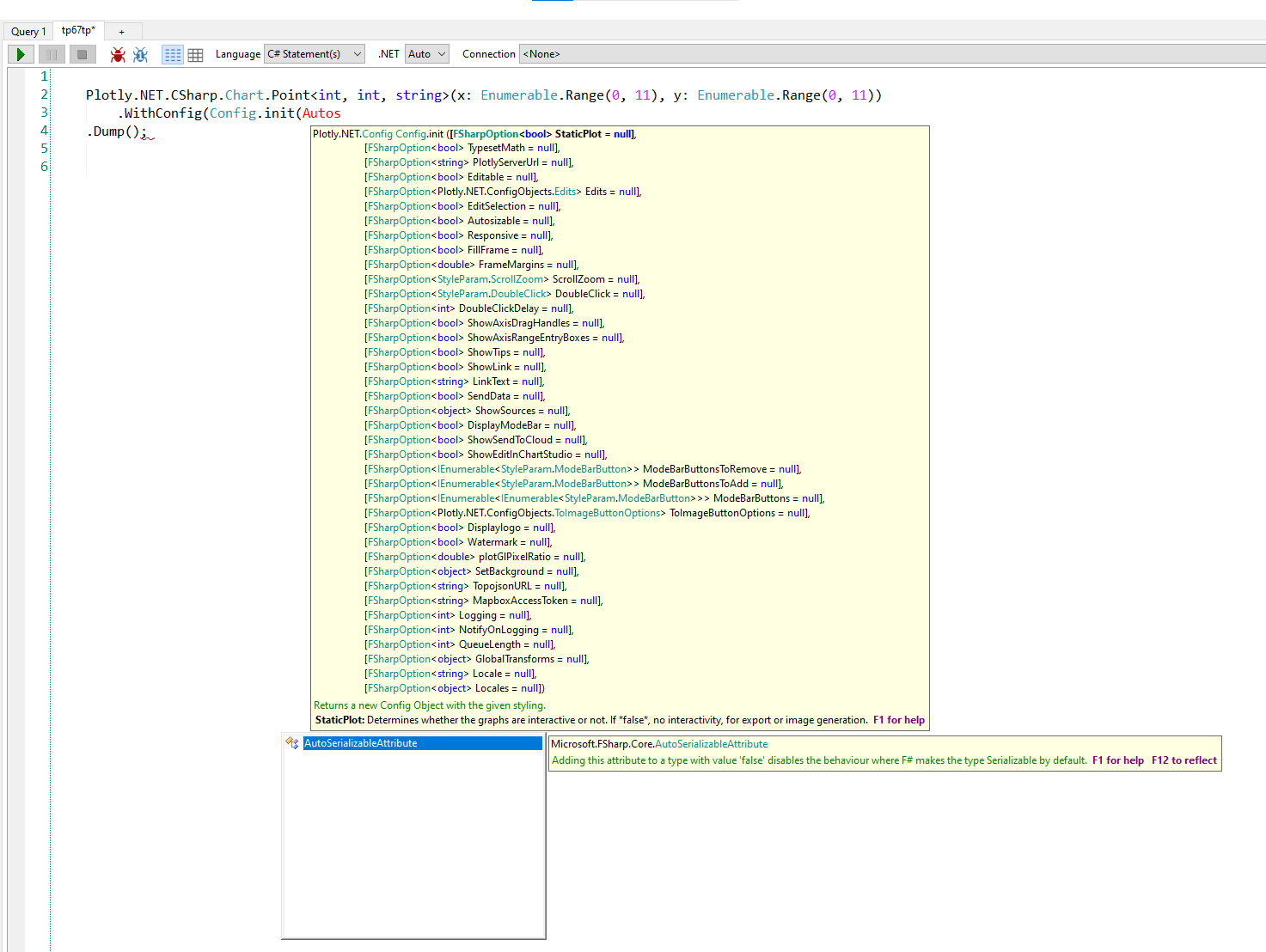Add a new query tab with plus

pyautogui.click(x=122, y=32)
